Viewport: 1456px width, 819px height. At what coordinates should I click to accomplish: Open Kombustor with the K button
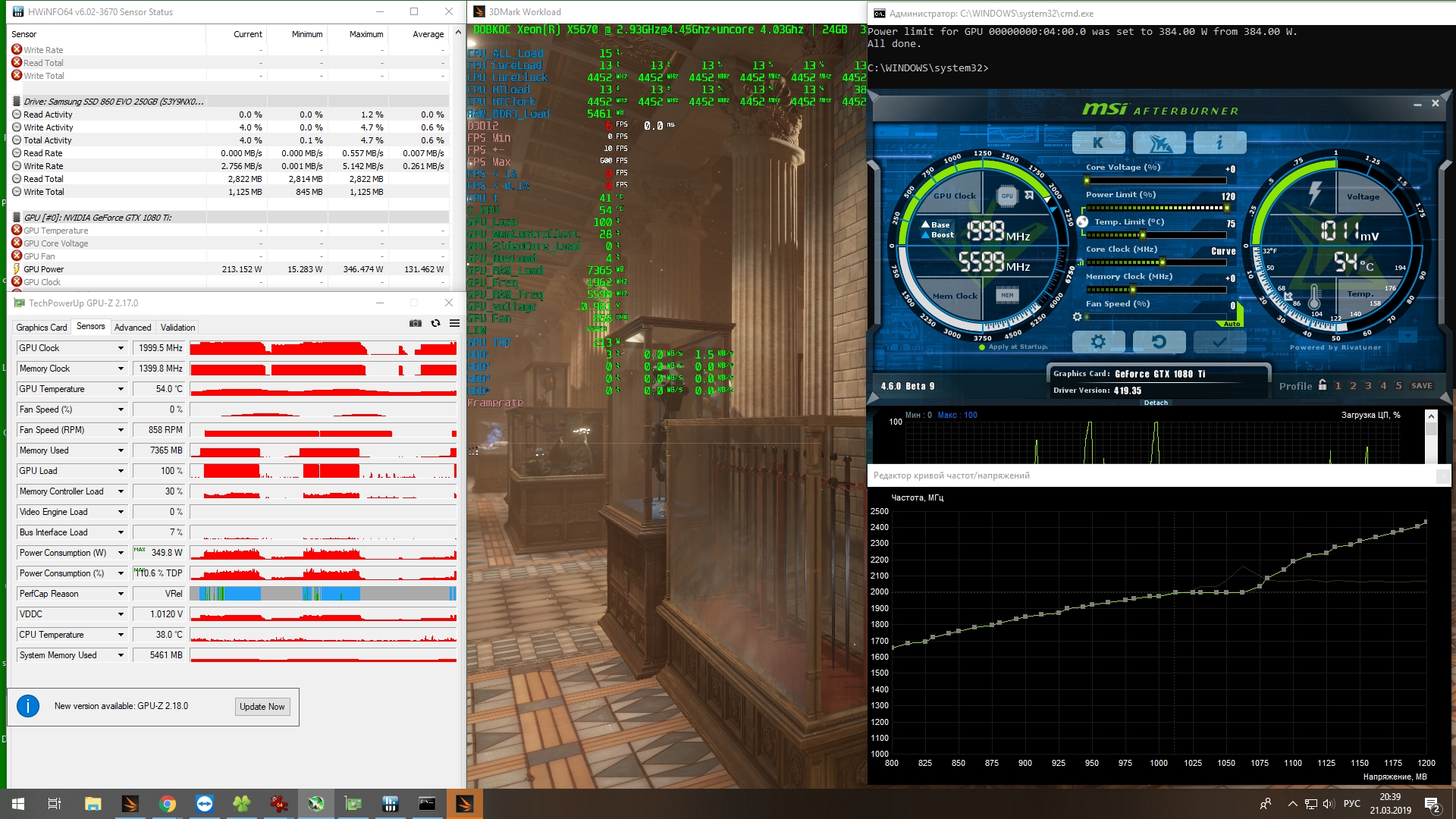pyautogui.click(x=1097, y=143)
